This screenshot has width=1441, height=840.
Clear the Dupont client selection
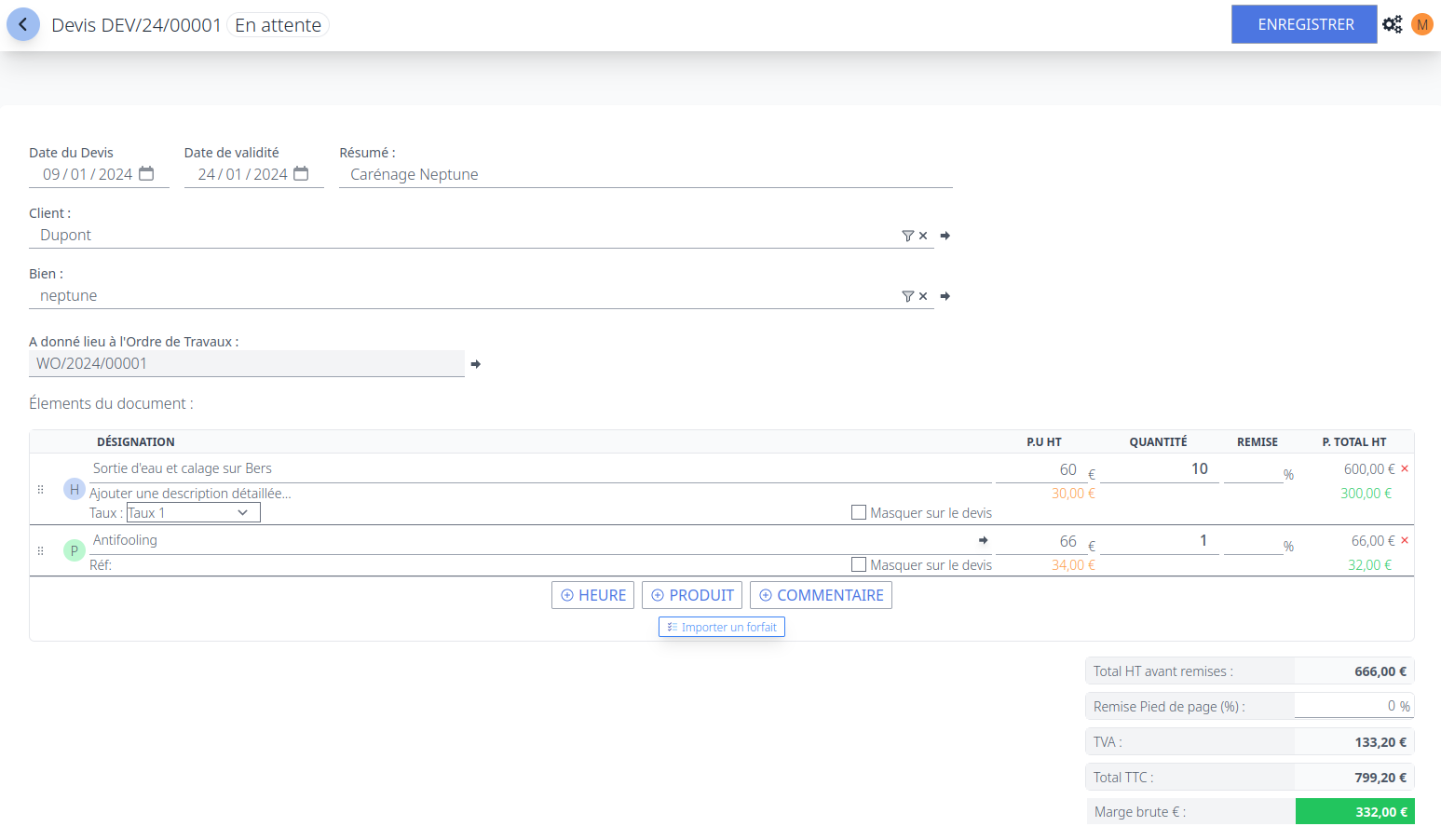pos(923,236)
